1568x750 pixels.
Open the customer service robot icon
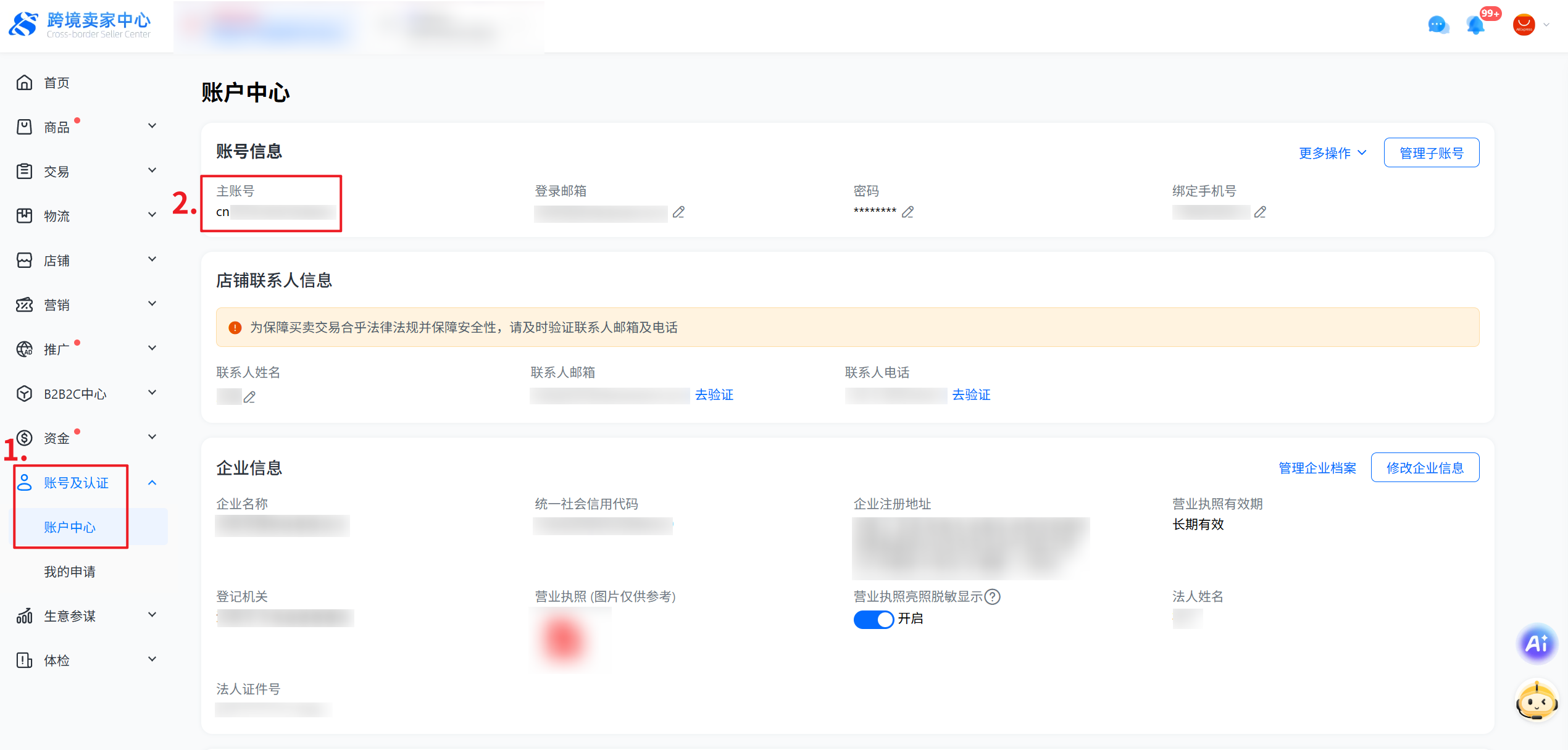click(x=1536, y=701)
